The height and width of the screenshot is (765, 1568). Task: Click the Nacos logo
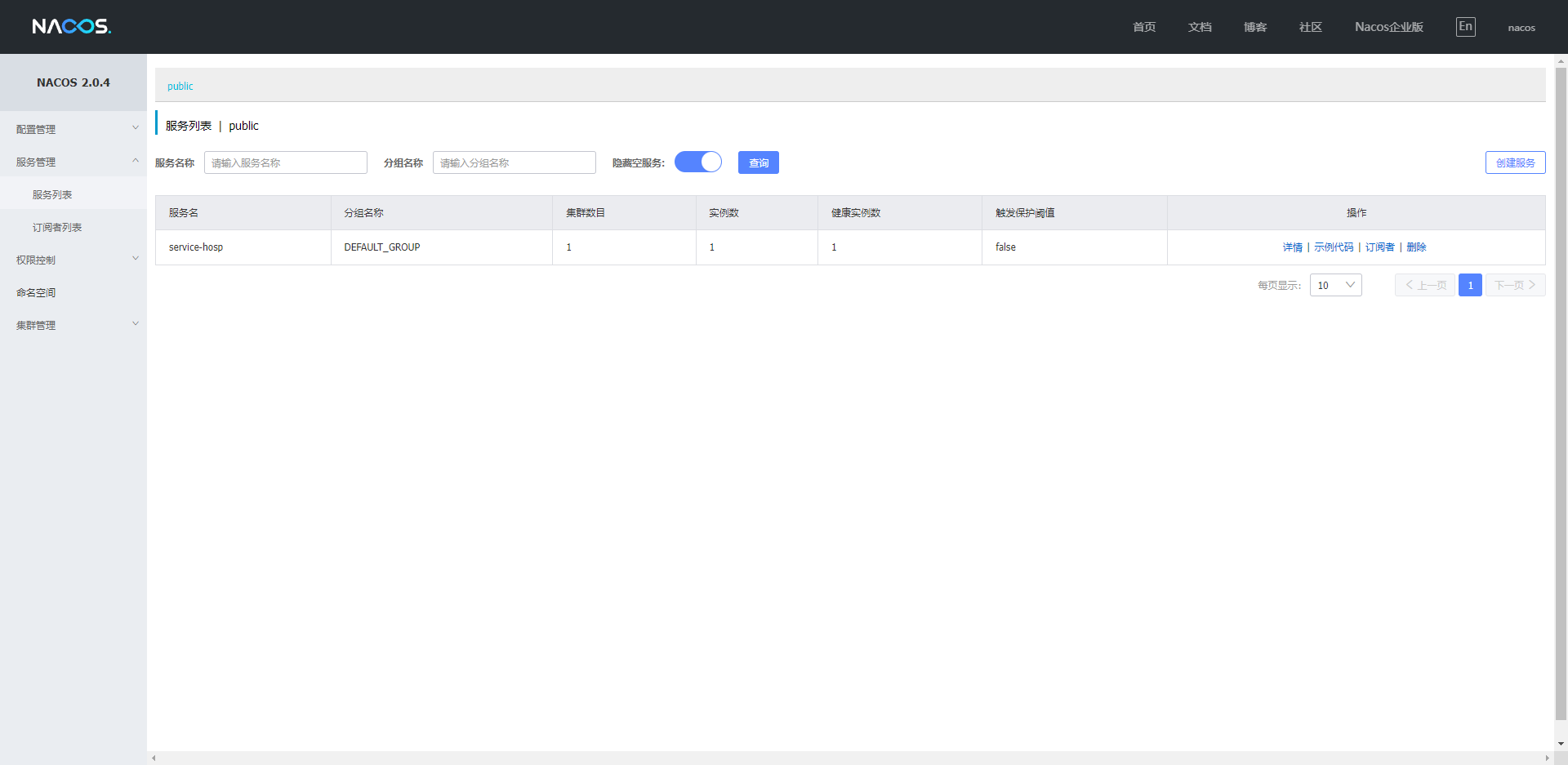tap(72, 25)
